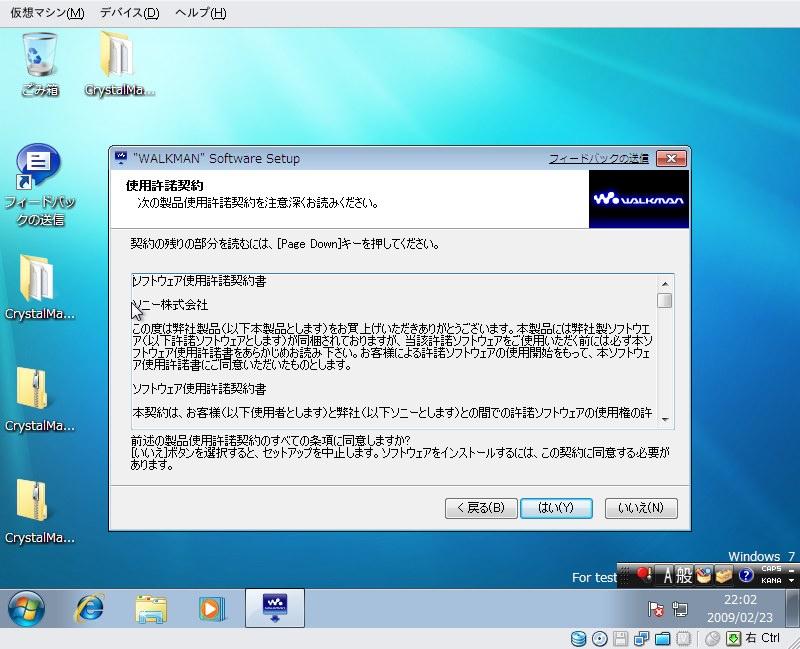Click the license scrollbar down arrow
The height and width of the screenshot is (649, 800).
(x=665, y=419)
